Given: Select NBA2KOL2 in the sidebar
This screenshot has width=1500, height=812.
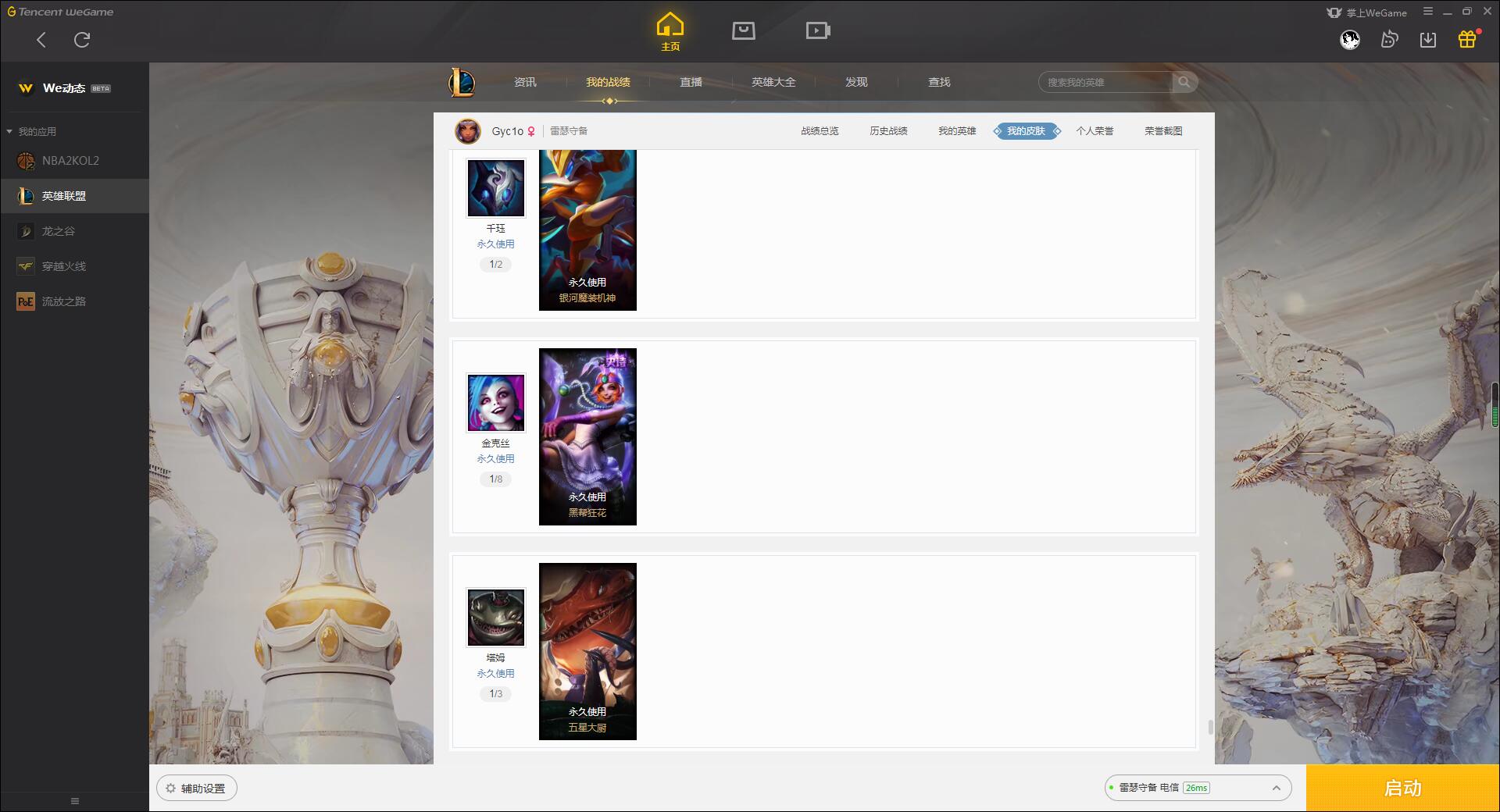Looking at the screenshot, I should click(74, 161).
